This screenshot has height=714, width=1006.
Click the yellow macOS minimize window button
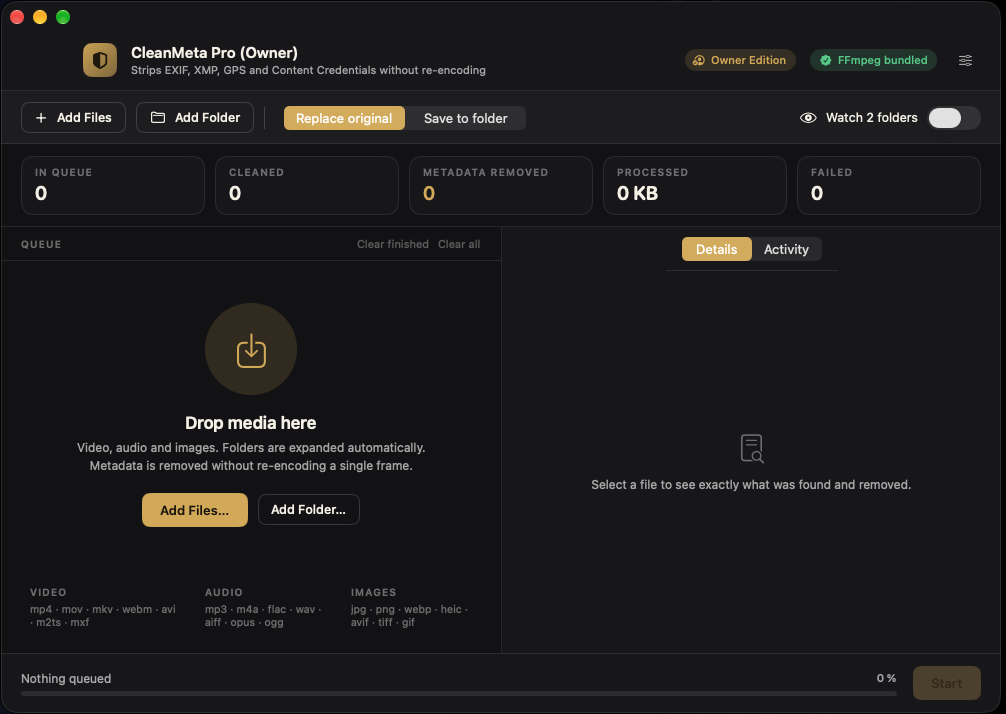coord(40,17)
